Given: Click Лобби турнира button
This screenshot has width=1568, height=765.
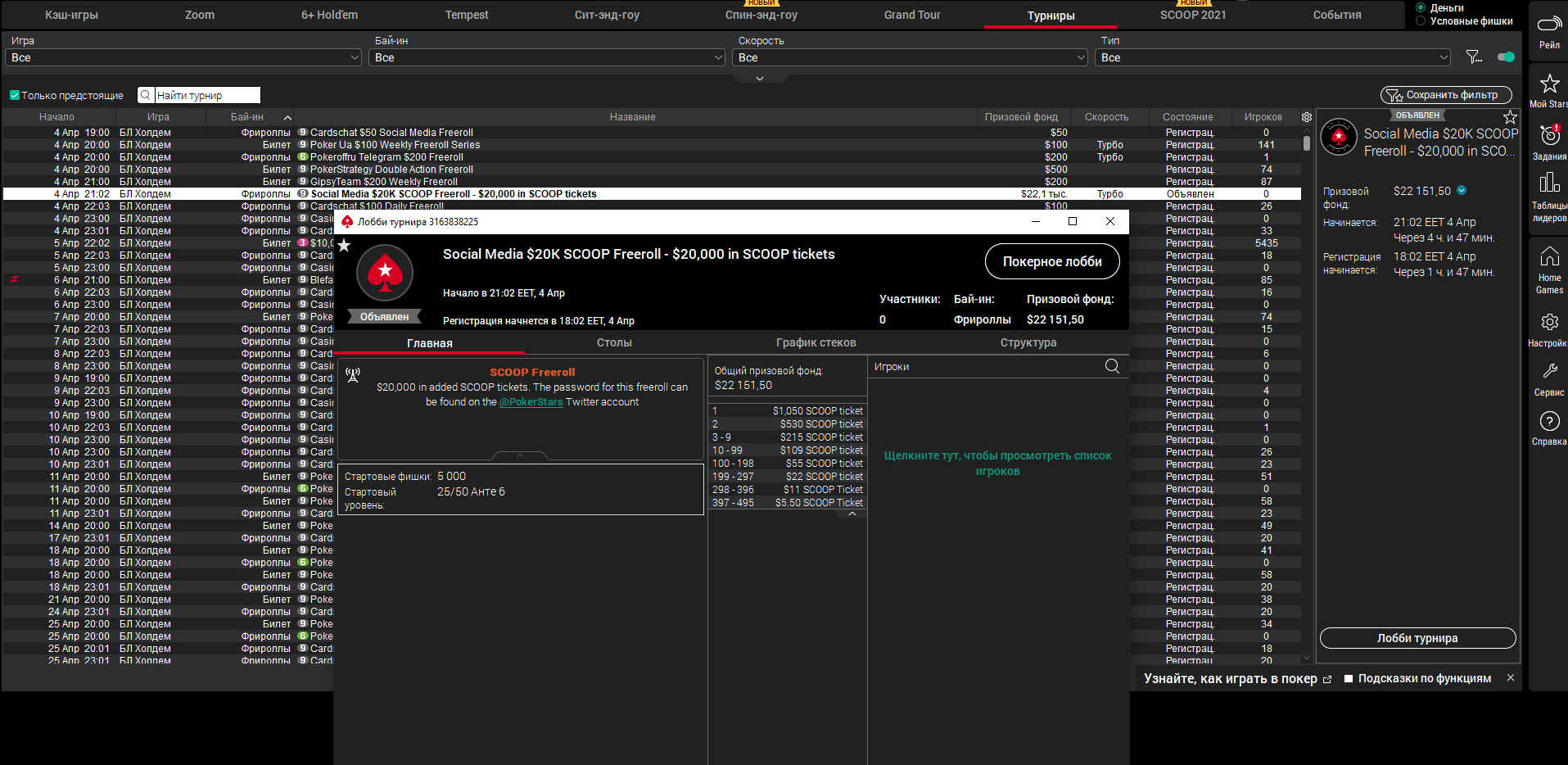Looking at the screenshot, I should pyautogui.click(x=1417, y=638).
